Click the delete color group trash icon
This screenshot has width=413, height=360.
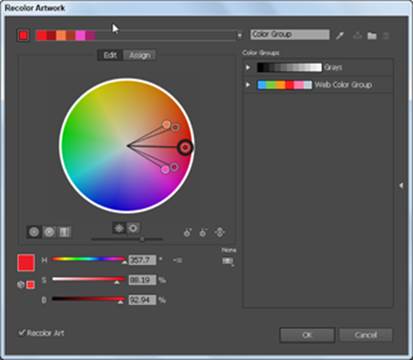[x=386, y=35]
